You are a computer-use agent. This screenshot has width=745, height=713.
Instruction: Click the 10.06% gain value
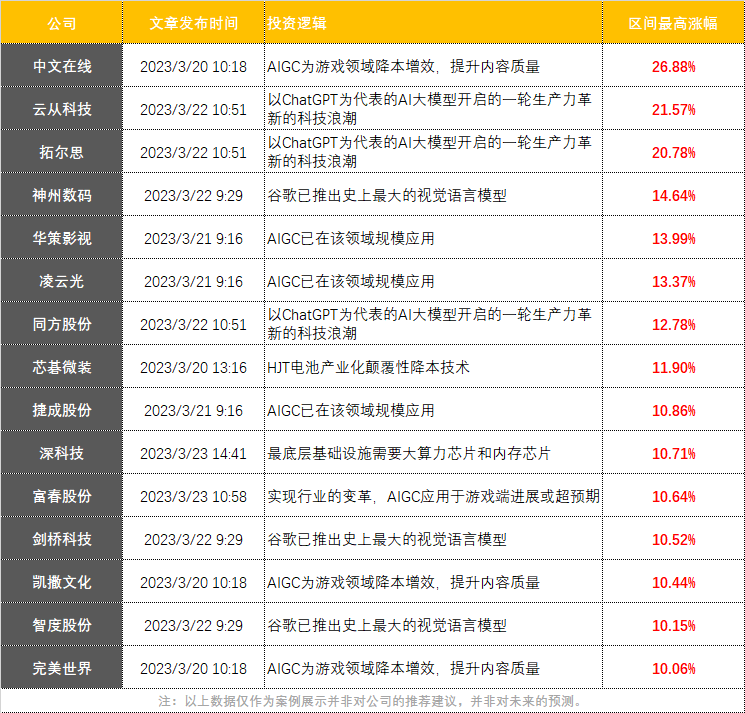click(x=673, y=668)
